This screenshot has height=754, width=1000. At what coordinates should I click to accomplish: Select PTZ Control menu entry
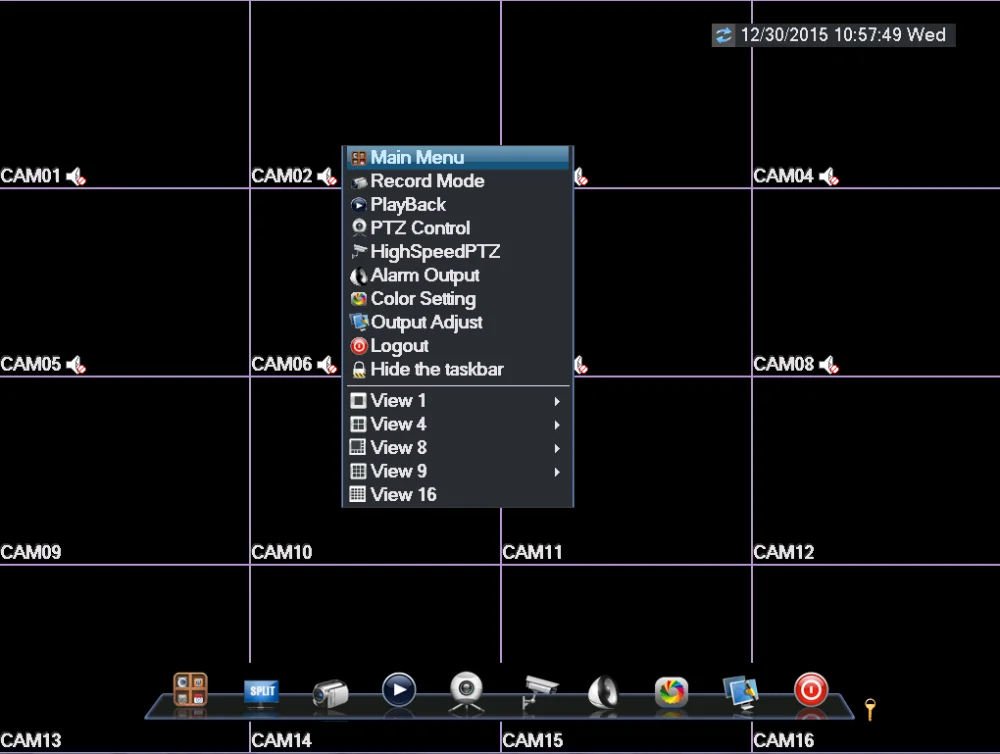click(x=457, y=228)
